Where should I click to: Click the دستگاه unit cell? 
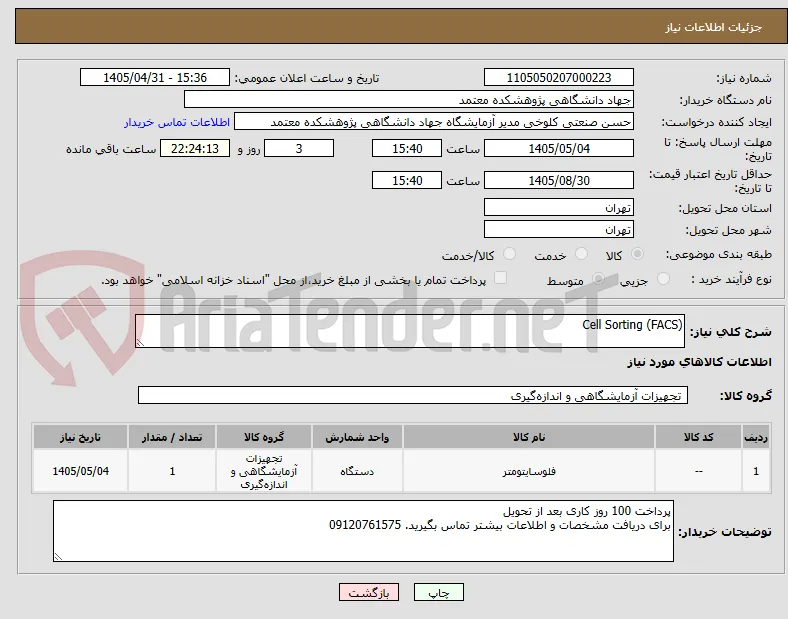click(x=357, y=471)
